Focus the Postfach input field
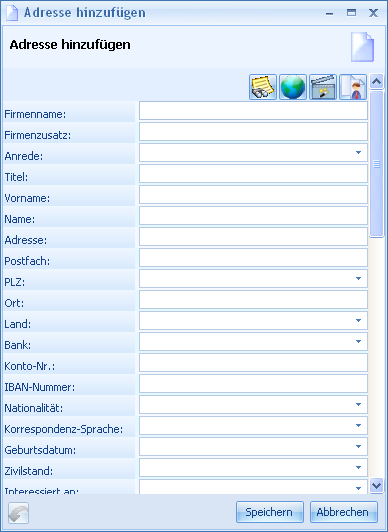The width and height of the screenshot is (388, 532). click(253, 258)
